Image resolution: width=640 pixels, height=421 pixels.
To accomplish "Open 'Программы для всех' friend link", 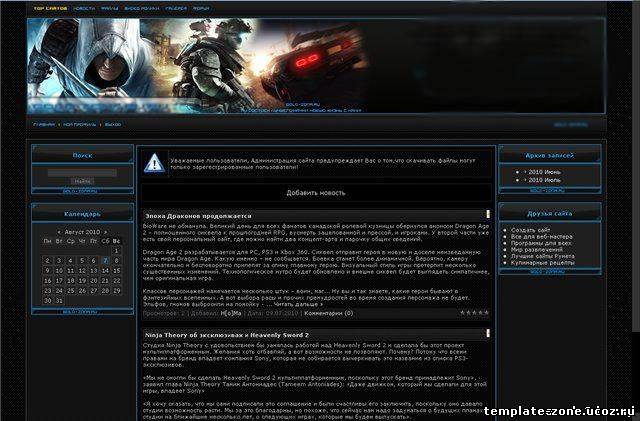I will 541,243.
